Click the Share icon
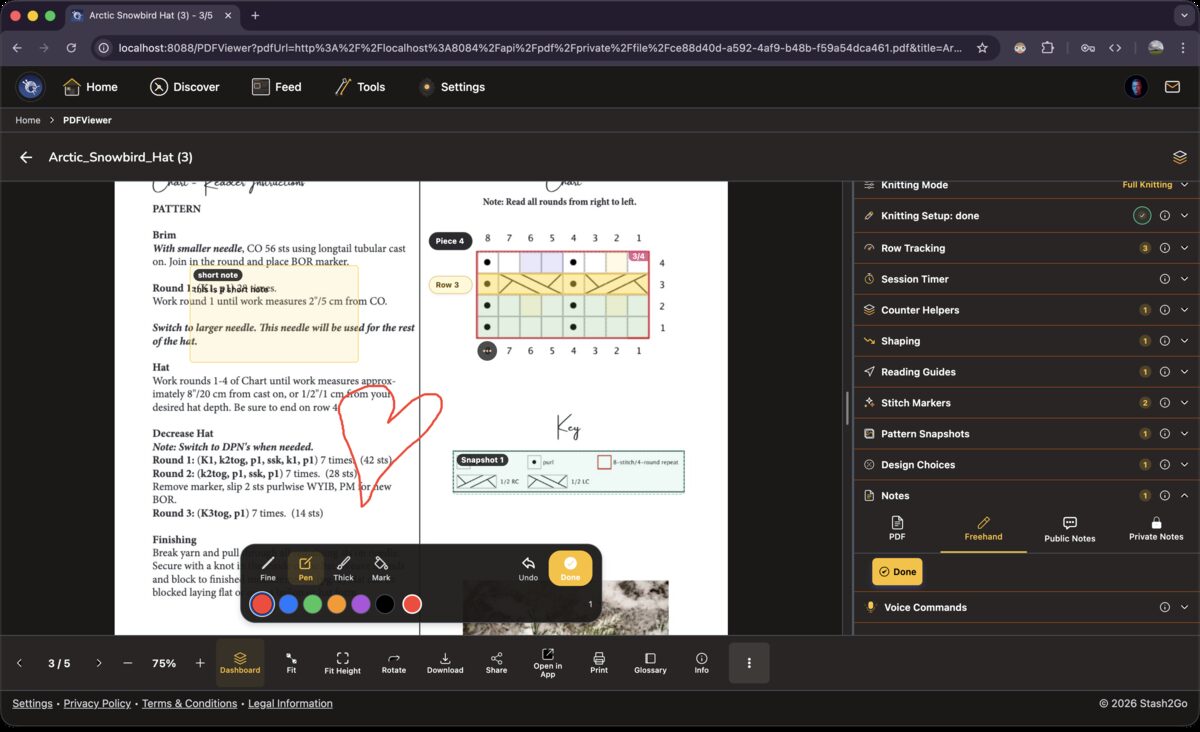This screenshot has width=1200, height=732. coord(496,663)
